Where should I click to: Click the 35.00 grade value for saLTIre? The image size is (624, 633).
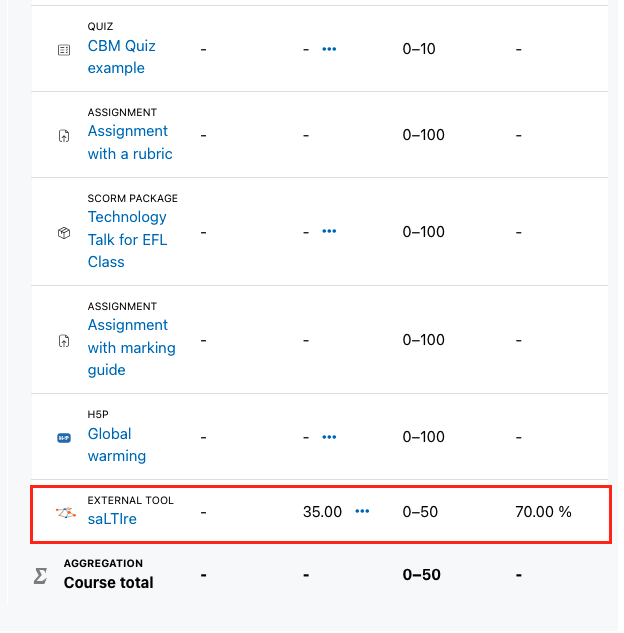pyautogui.click(x=322, y=512)
